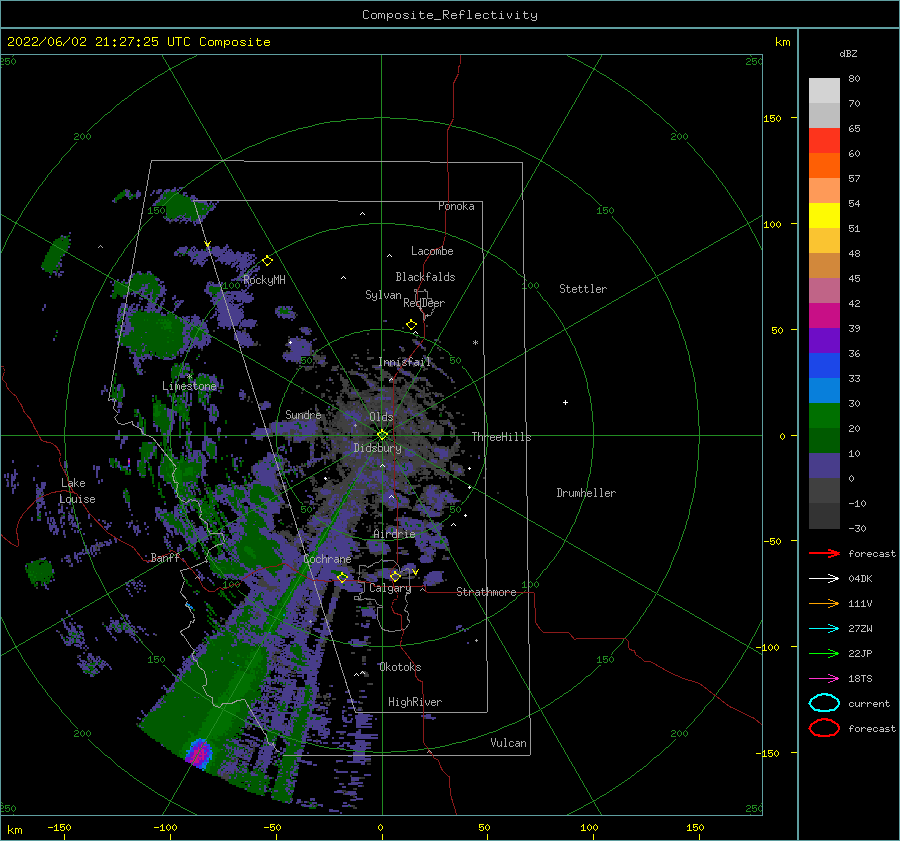Viewport: 900px width, 841px height.
Task: Click the Blackfalds label
Action: (425, 277)
